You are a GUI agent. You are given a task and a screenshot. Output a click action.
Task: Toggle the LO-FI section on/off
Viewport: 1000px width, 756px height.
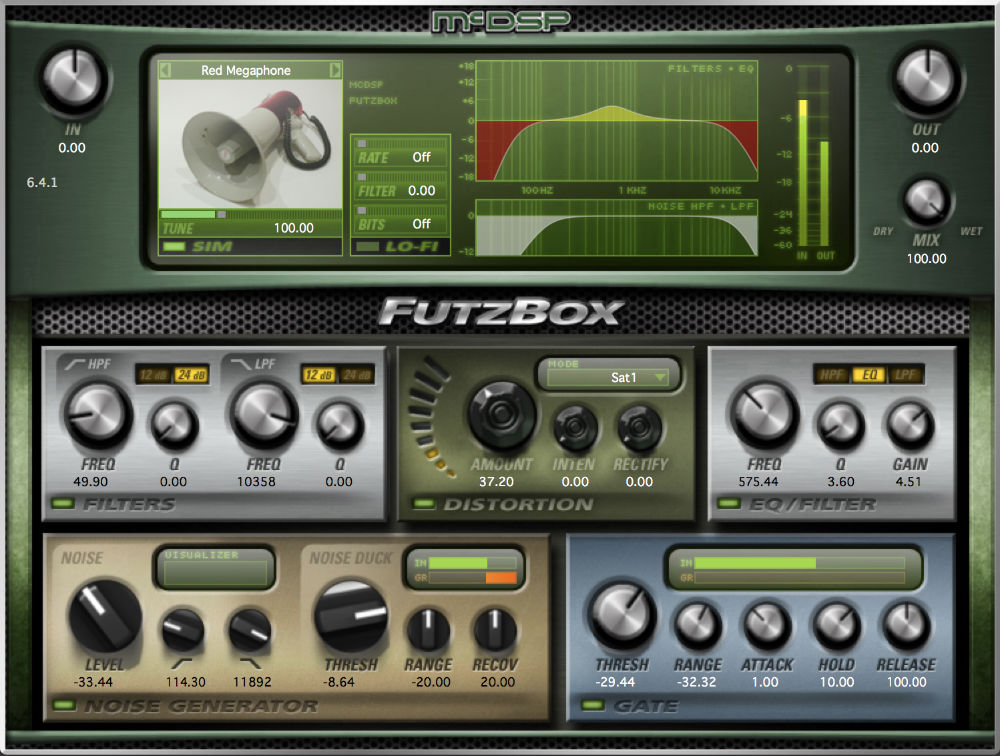(x=367, y=247)
